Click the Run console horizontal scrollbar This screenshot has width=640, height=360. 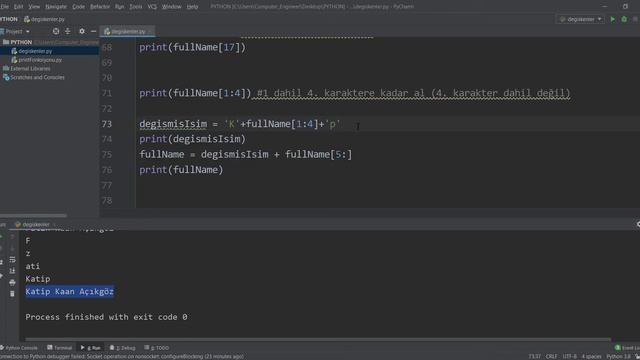318,339
